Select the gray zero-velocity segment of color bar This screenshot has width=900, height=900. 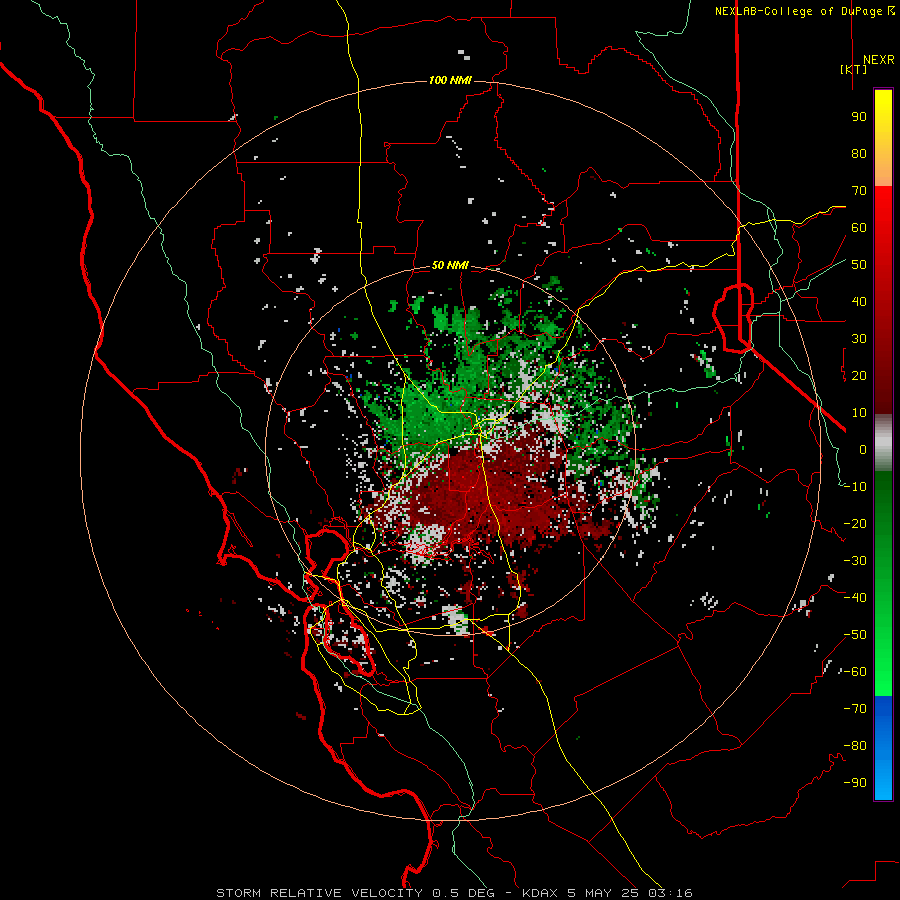pos(883,443)
